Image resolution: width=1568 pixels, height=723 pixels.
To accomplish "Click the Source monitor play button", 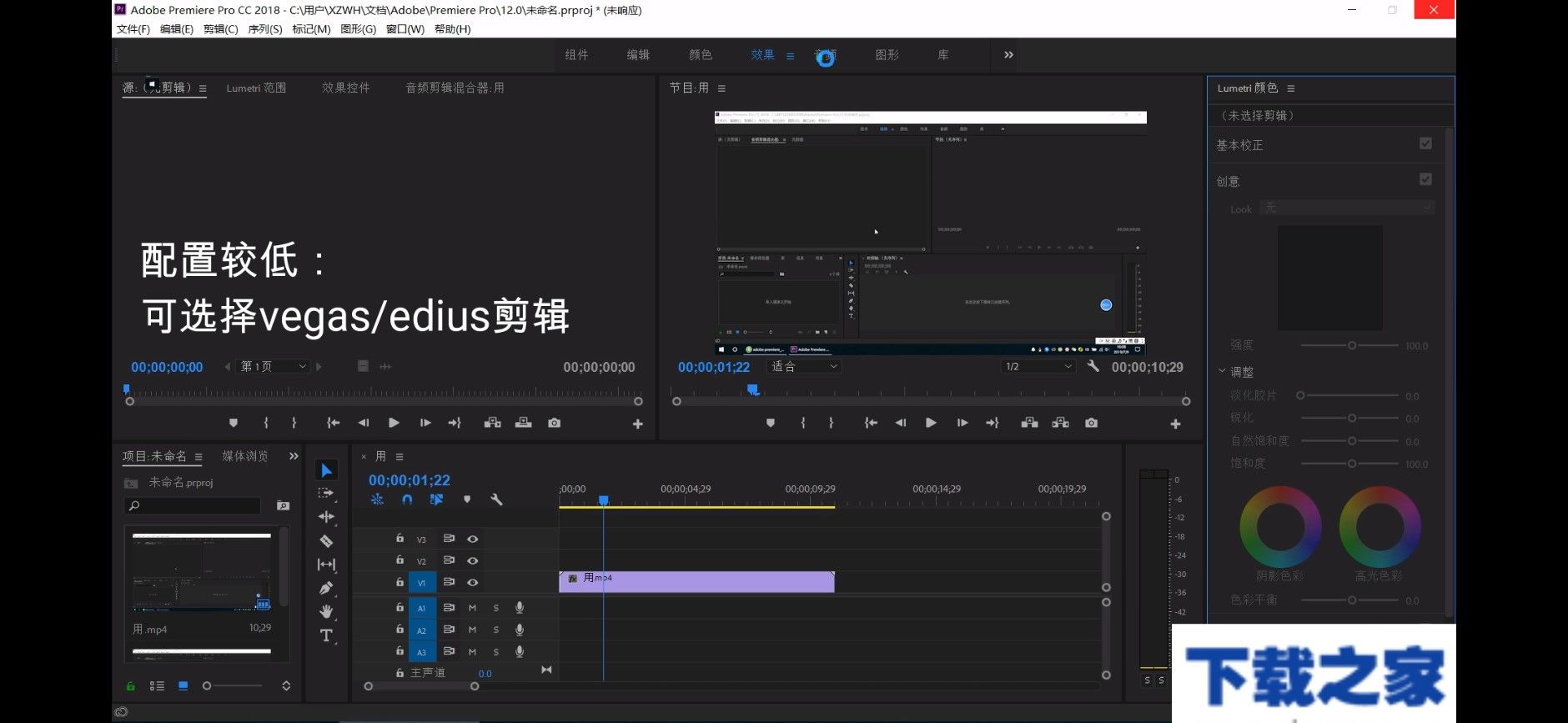I will click(x=394, y=423).
